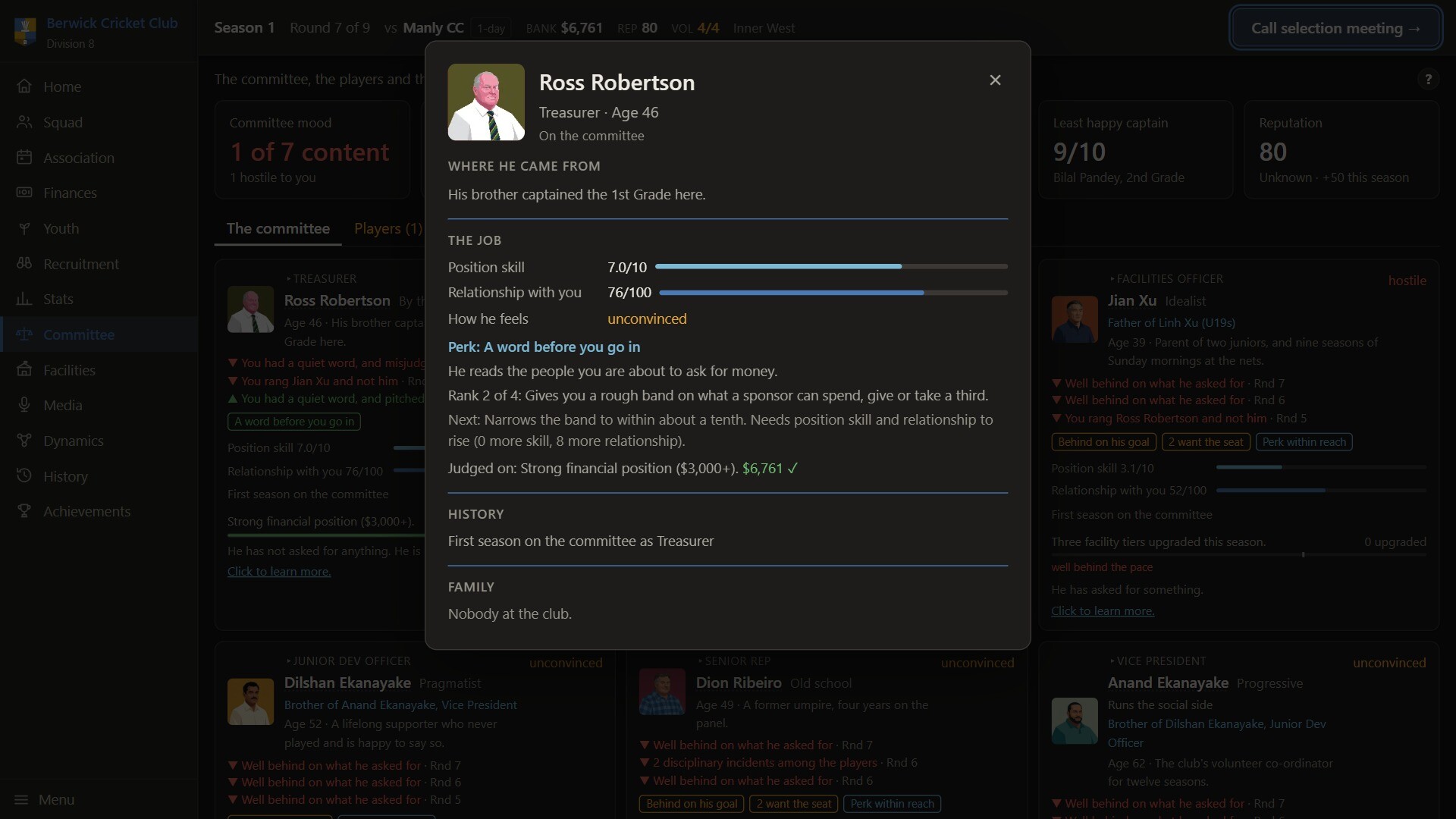Click Jian Xu's 'Behind on his goal' tag

1103,442
